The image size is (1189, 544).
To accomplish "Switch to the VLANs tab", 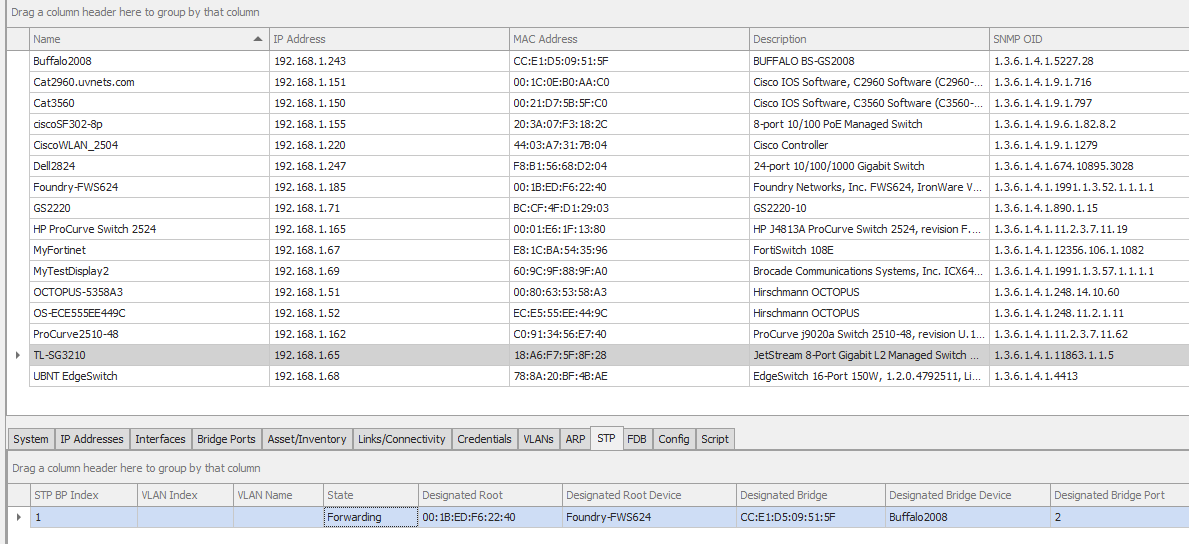I will [x=538, y=439].
